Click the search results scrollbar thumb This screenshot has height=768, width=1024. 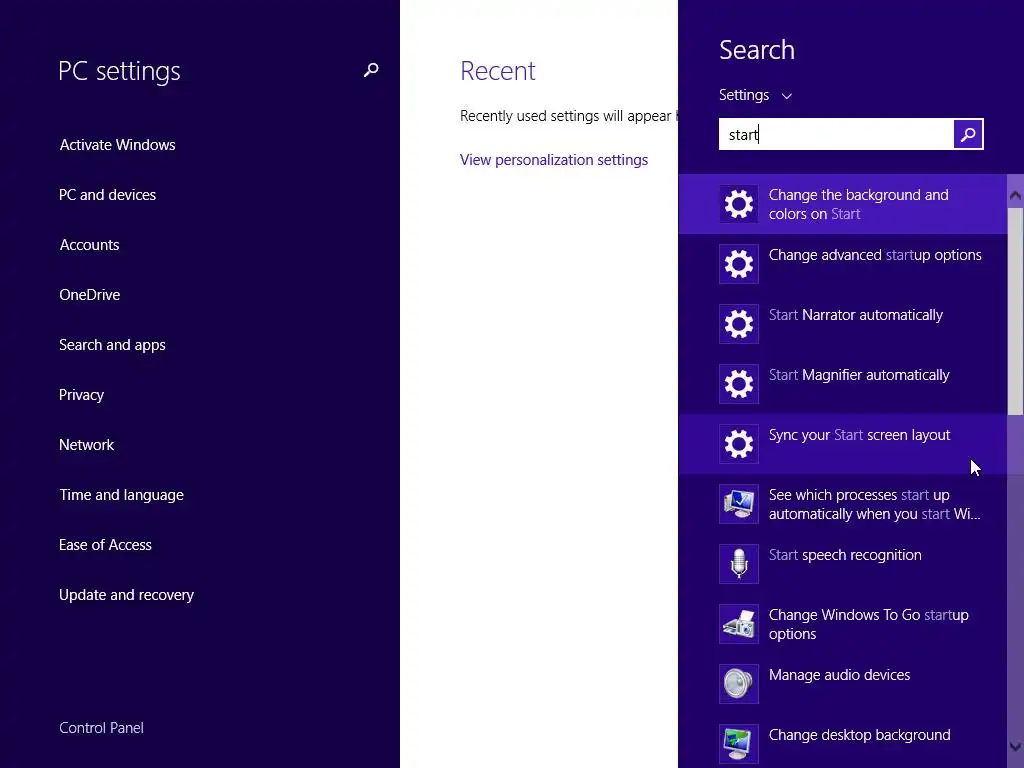click(x=1015, y=312)
